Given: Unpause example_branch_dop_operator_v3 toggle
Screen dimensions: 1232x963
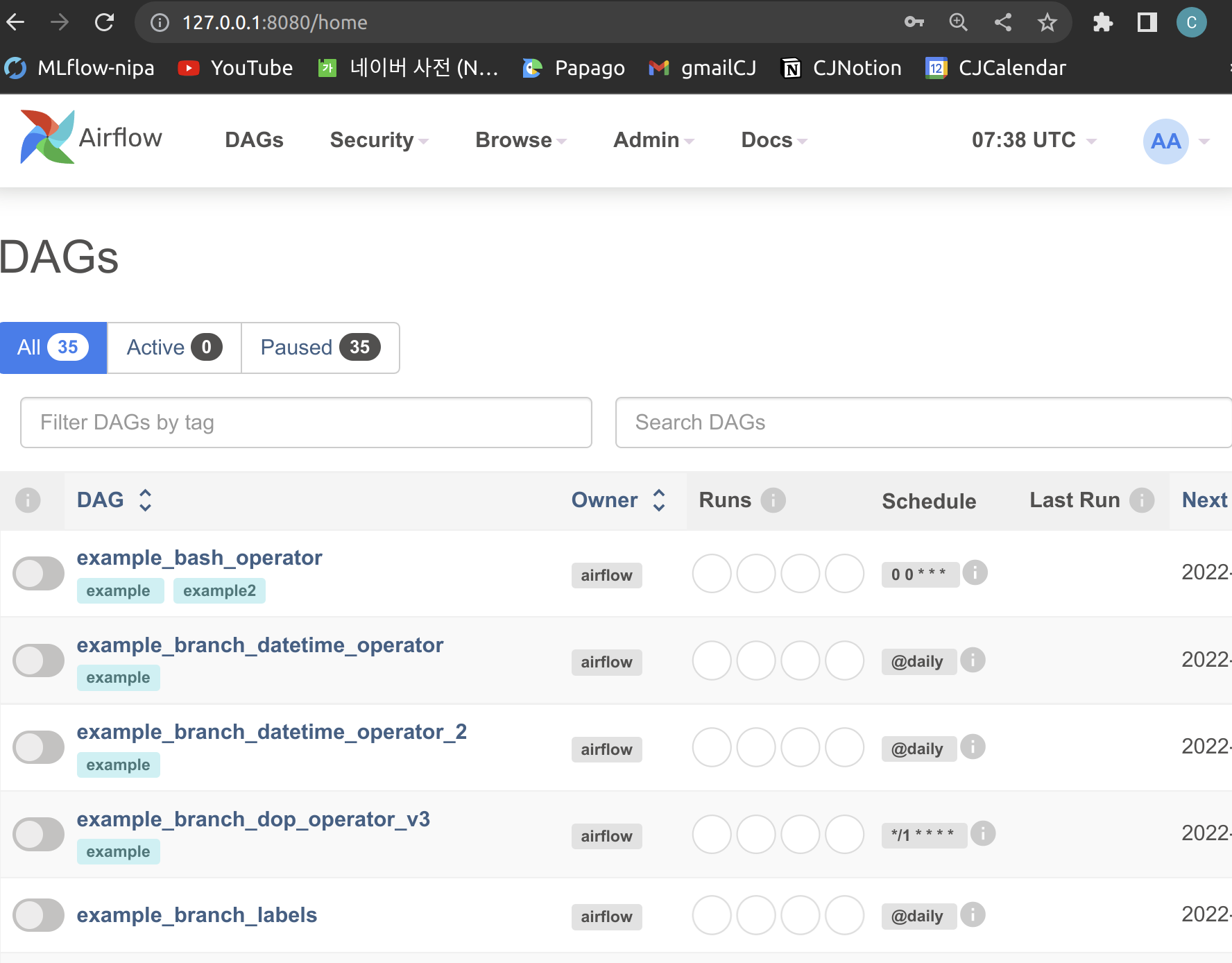Looking at the screenshot, I should (x=39, y=834).
